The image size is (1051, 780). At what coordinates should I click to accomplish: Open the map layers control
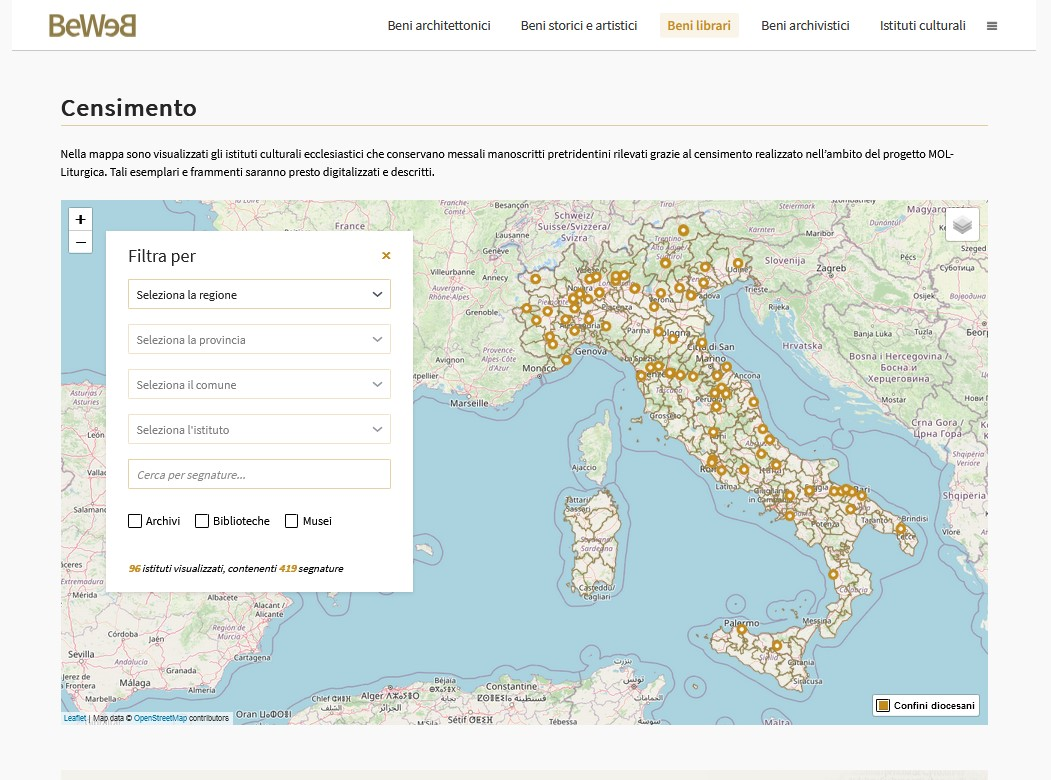coord(962,224)
